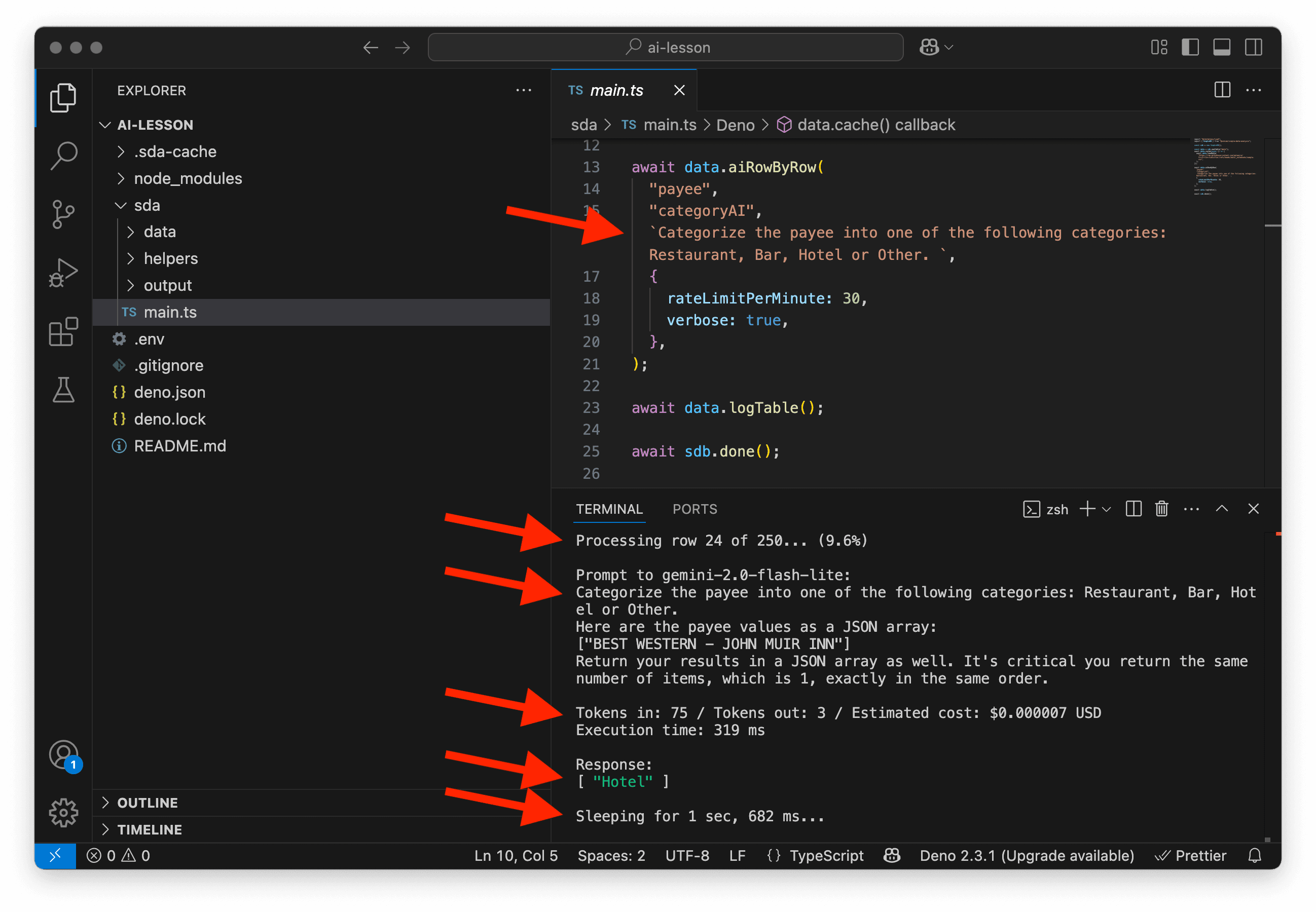Open Explorer Views and More Actions
The height and width of the screenshot is (912, 1316).
(x=524, y=90)
